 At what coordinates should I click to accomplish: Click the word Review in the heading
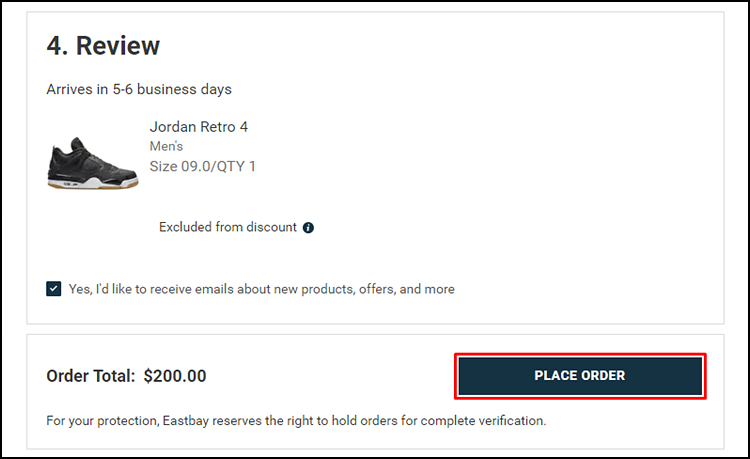(x=118, y=46)
